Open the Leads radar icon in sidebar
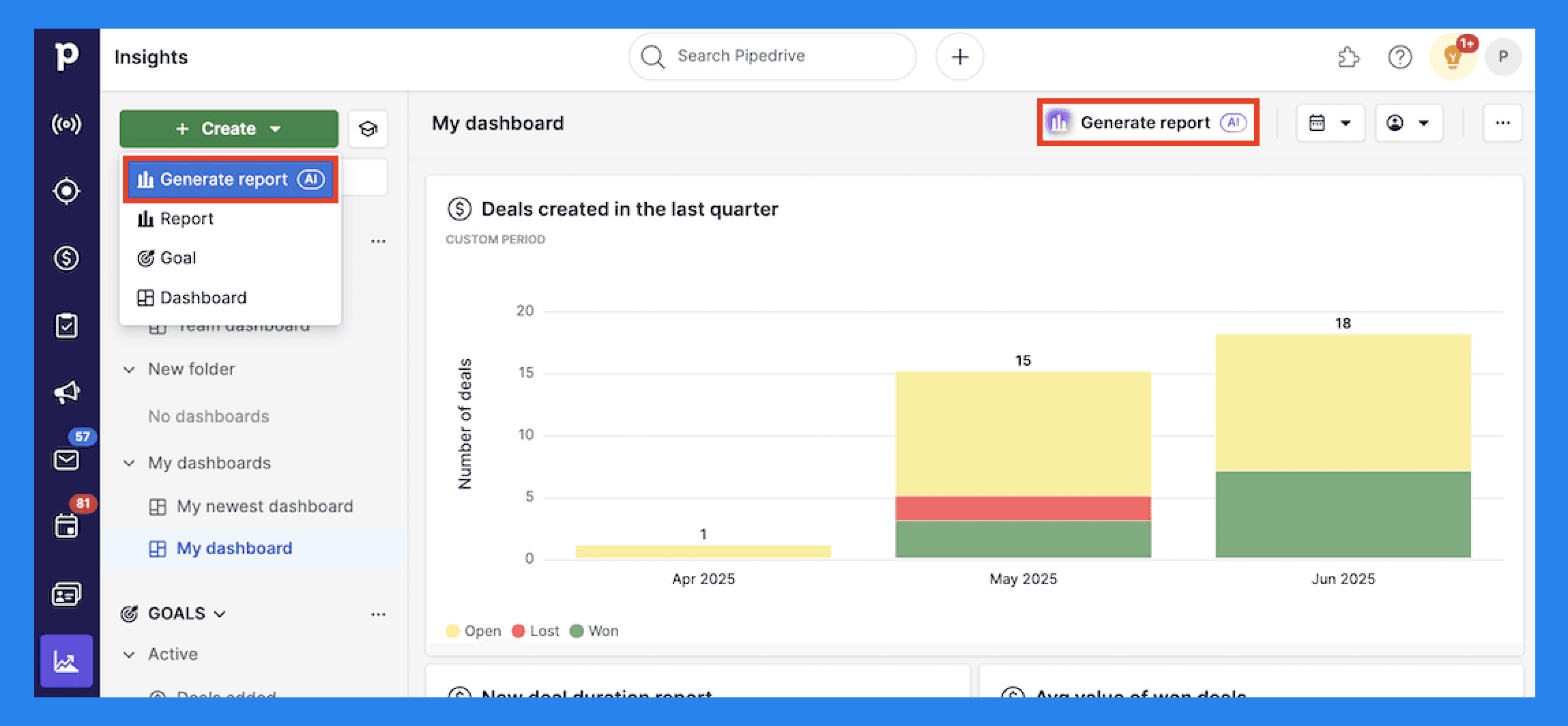This screenshot has height=726, width=1568. (66, 124)
